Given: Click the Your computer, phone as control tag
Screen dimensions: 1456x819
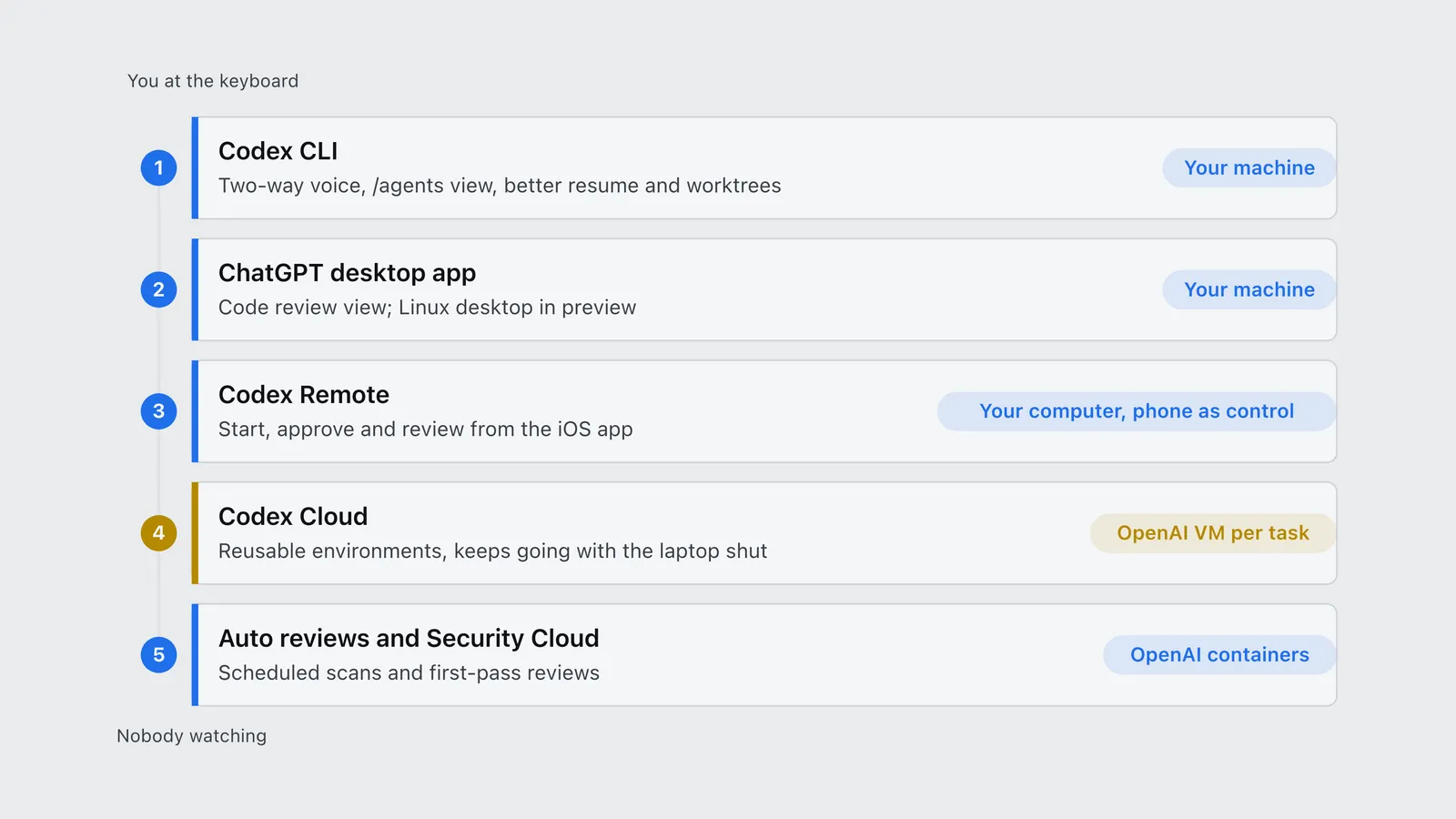Looking at the screenshot, I should 1137,411.
